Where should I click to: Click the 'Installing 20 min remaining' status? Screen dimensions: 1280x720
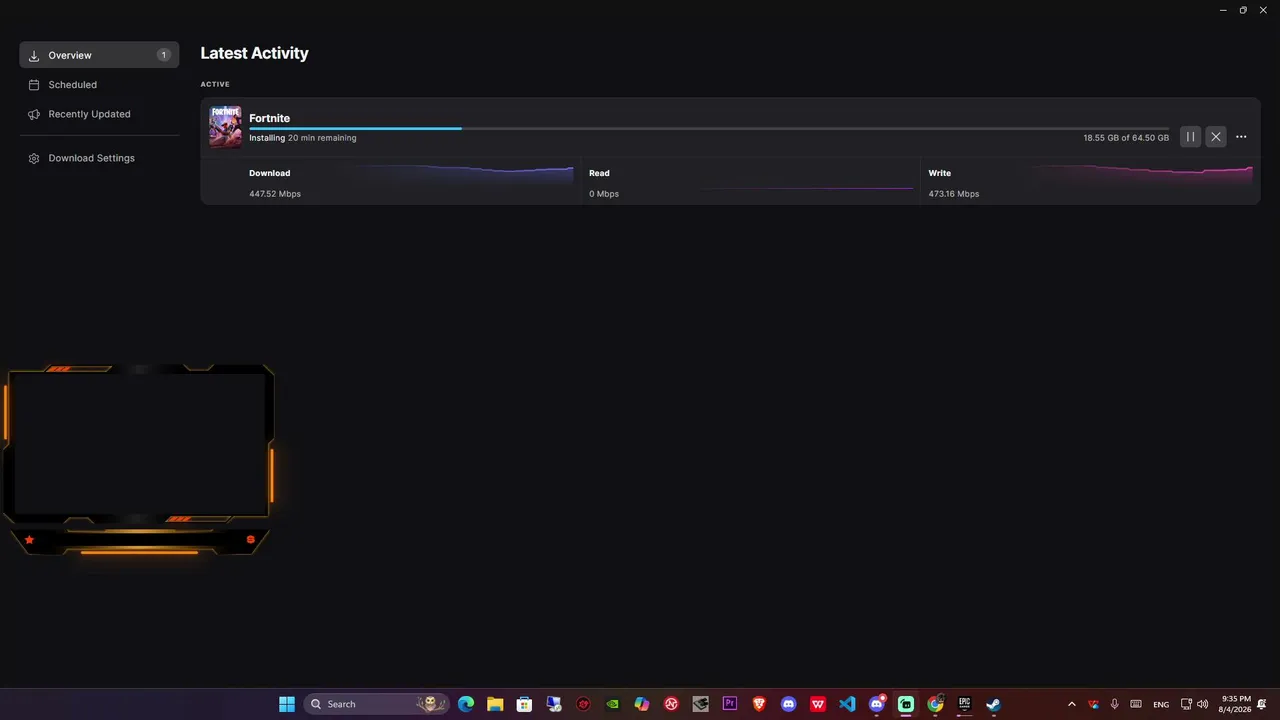tap(302, 138)
